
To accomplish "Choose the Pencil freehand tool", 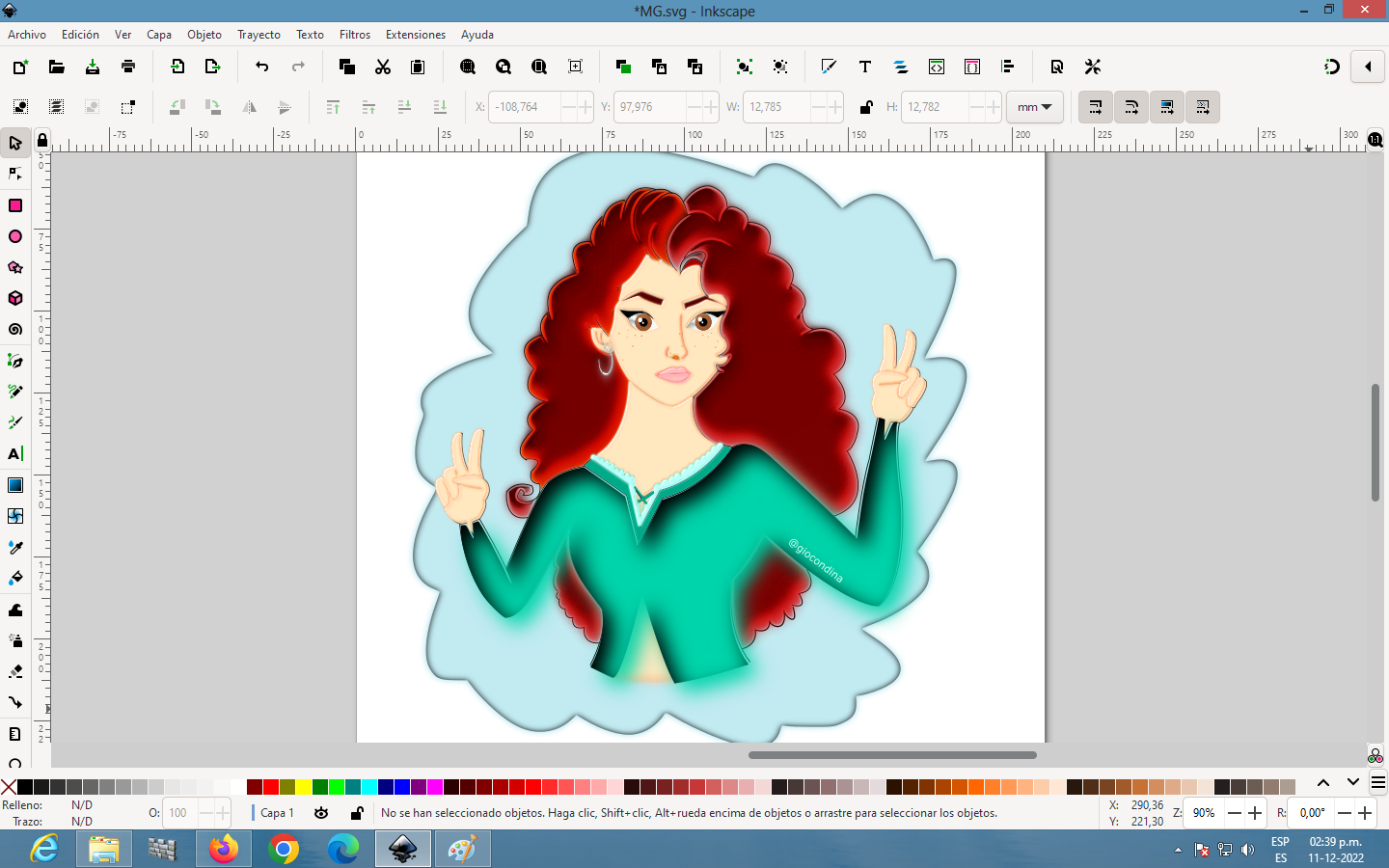I will tap(15, 392).
